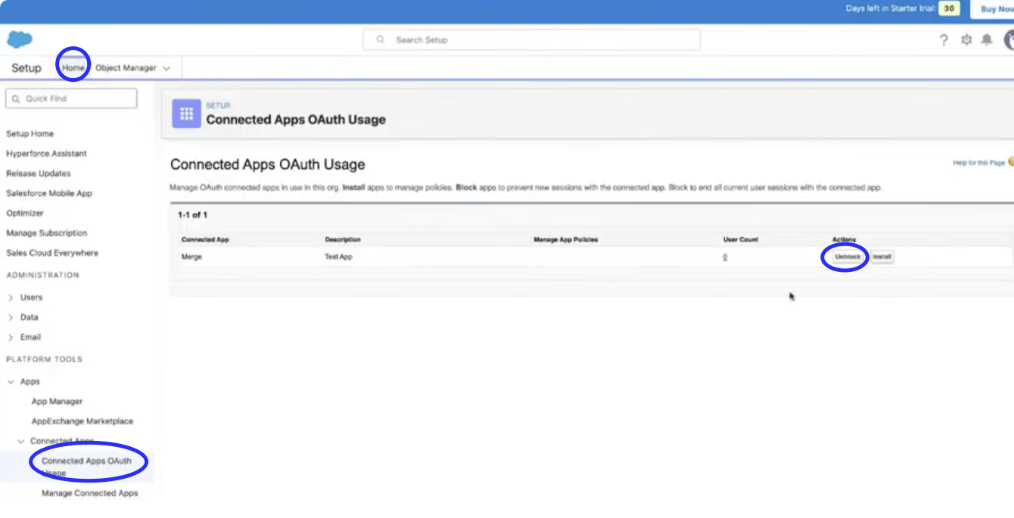Expand the Email section chevron
The height and width of the screenshot is (518, 1014).
pos(10,337)
